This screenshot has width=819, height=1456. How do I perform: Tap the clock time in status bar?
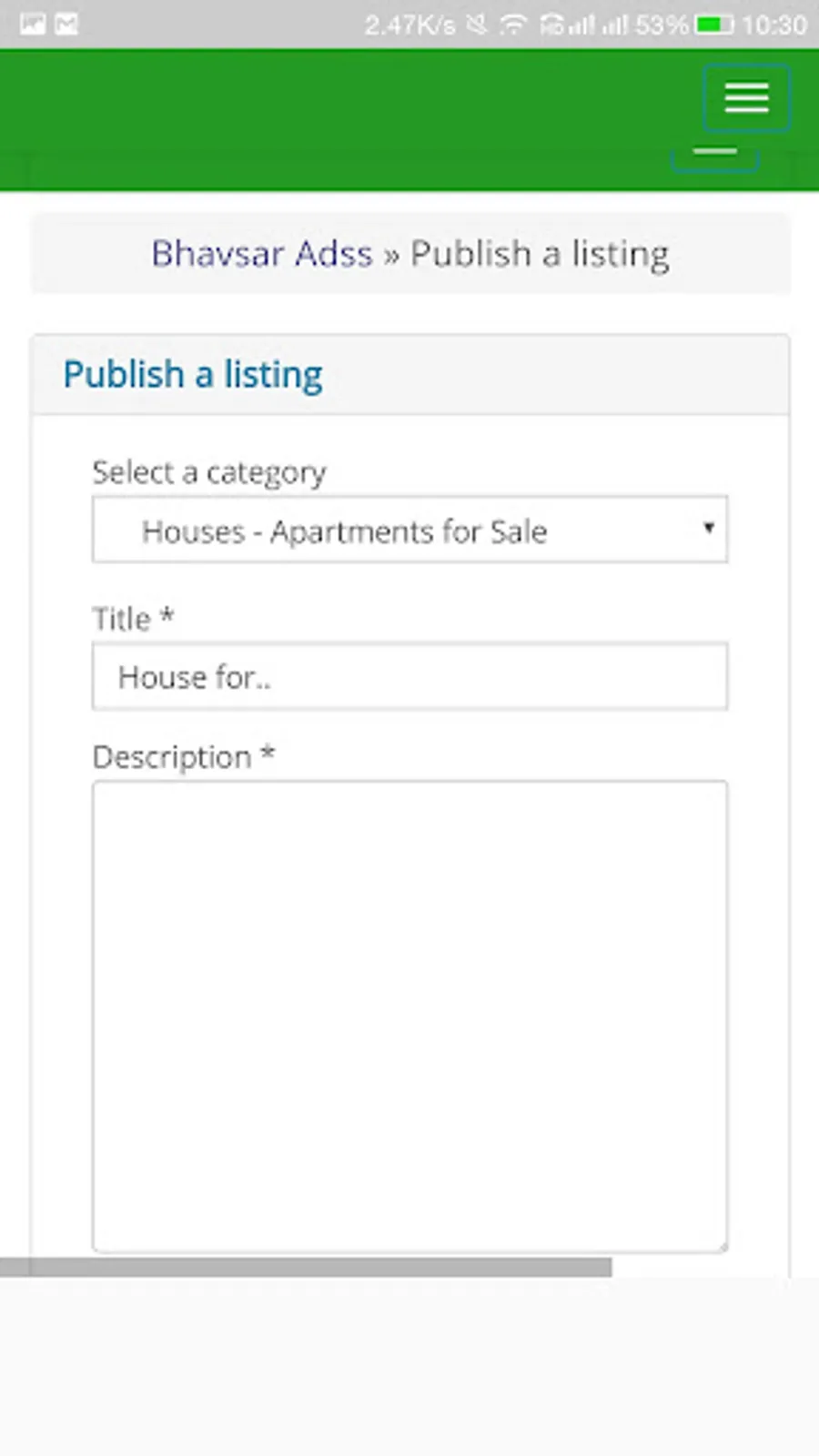pyautogui.click(x=773, y=25)
